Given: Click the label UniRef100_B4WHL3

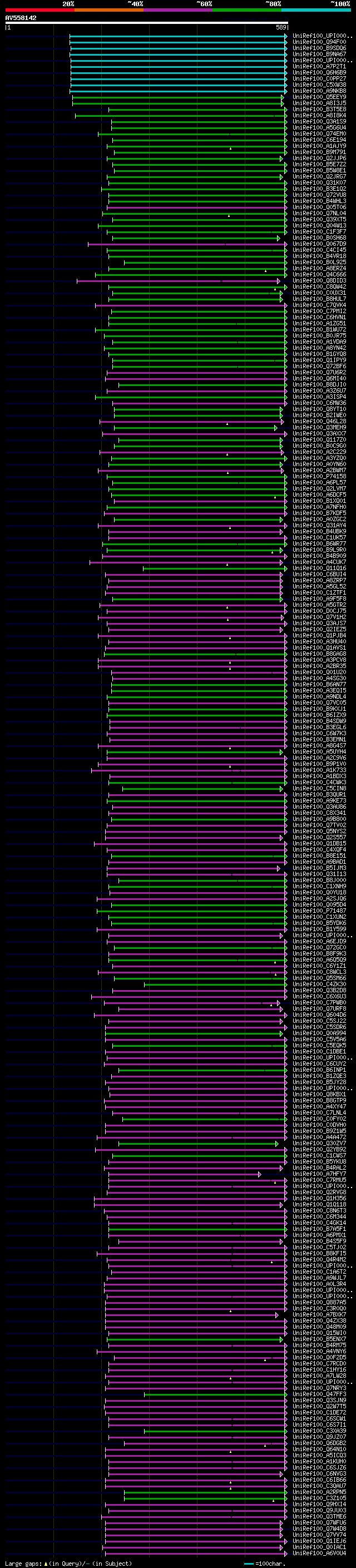Looking at the screenshot, I should [x=319, y=201].
